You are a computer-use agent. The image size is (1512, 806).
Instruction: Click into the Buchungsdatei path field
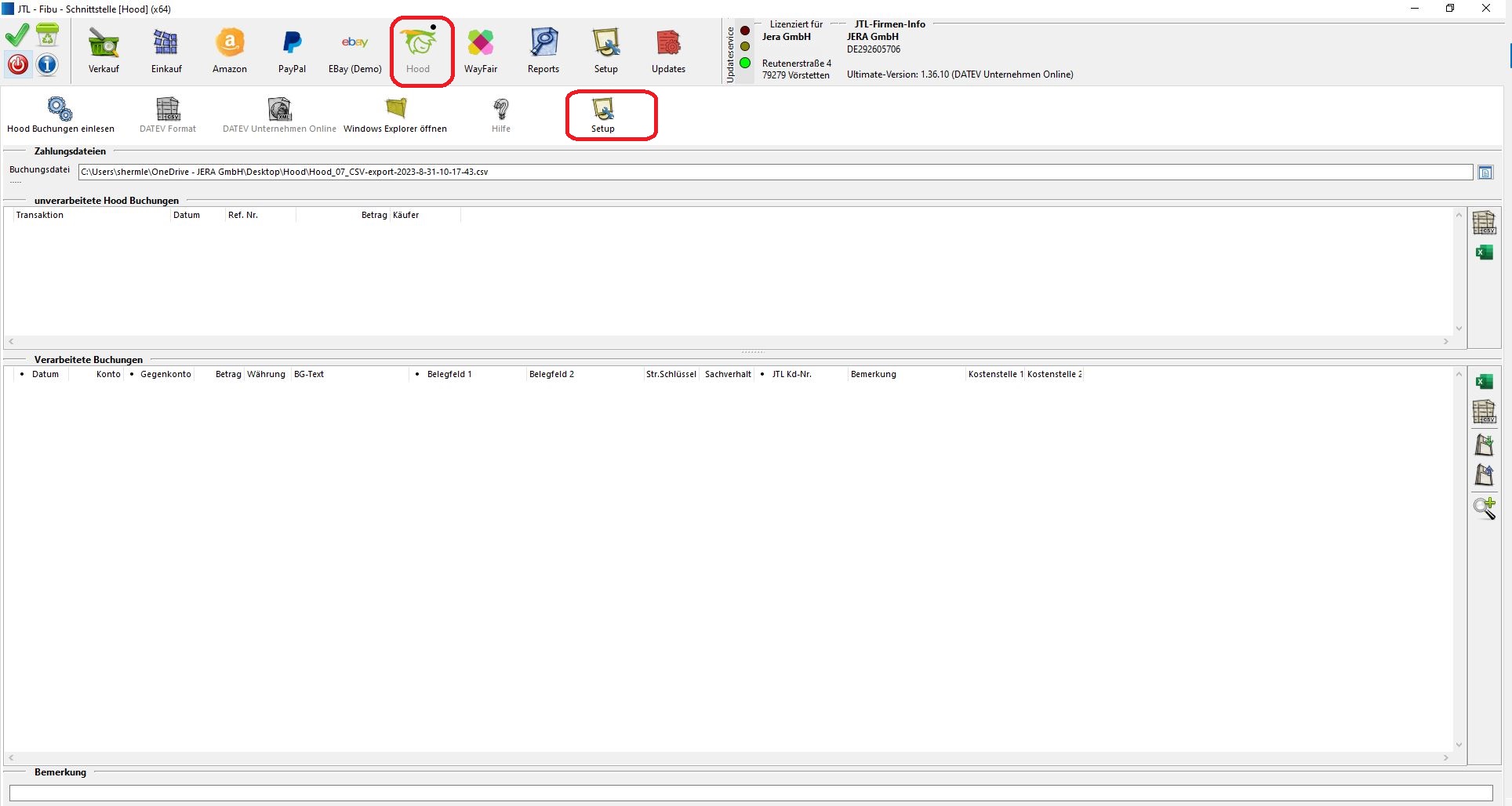775,172
